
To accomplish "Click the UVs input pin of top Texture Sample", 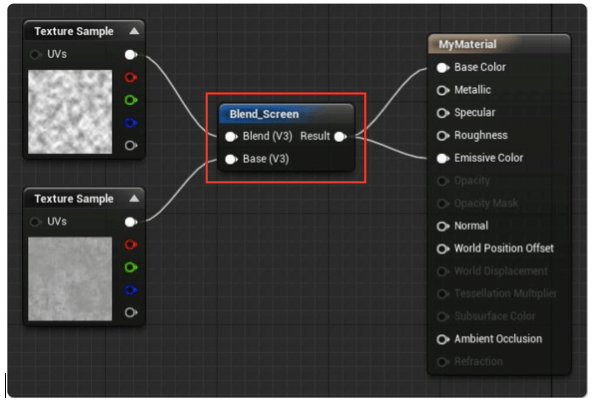I will [x=36, y=54].
